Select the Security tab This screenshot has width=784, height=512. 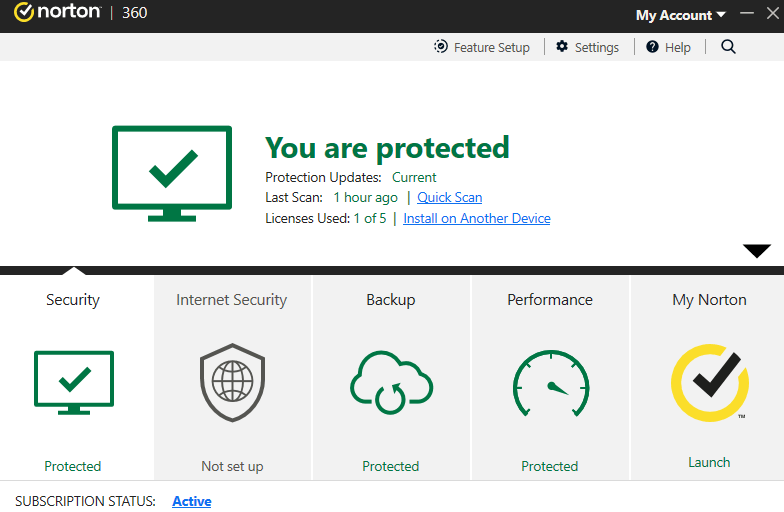click(x=76, y=378)
